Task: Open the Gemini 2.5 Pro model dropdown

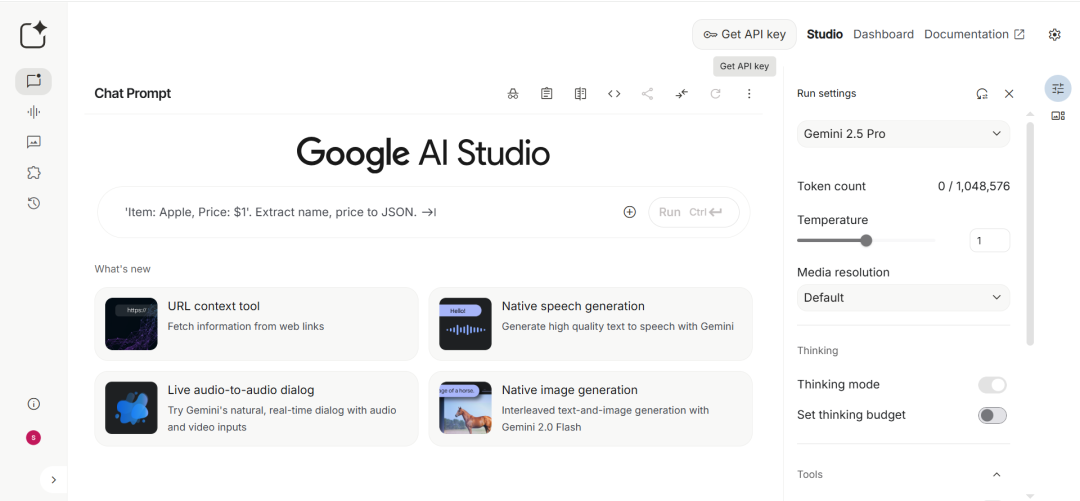Action: 904,134
